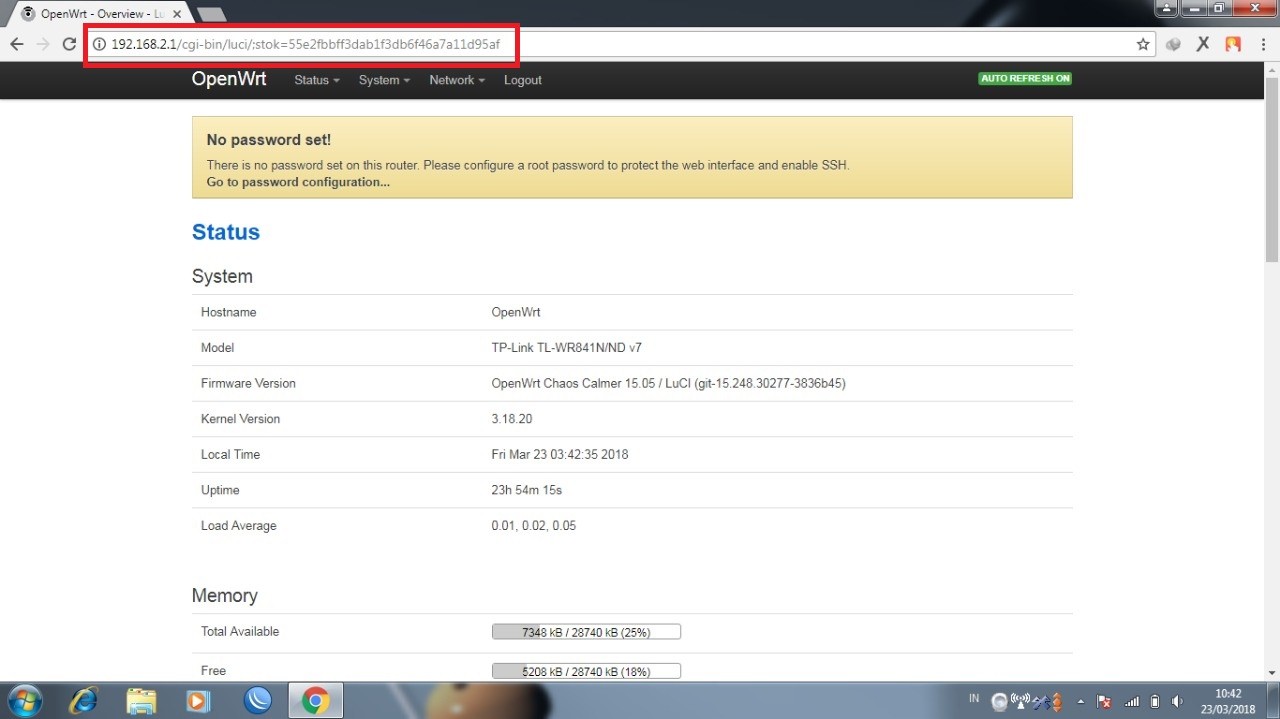Viewport: 1280px width, 719px height.
Task: Click the Bluetooth tray icon
Action: pos(1040,701)
